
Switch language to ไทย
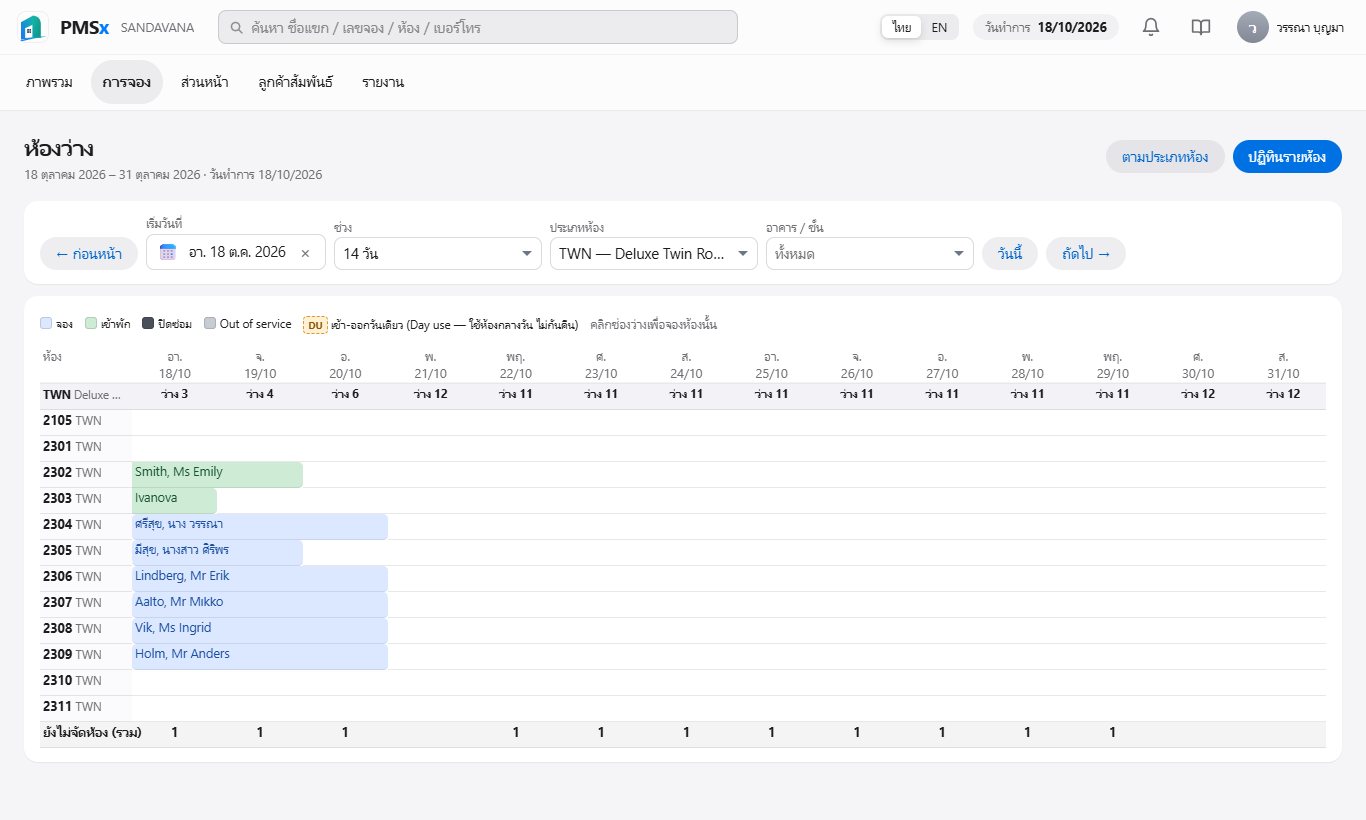[x=902, y=27]
